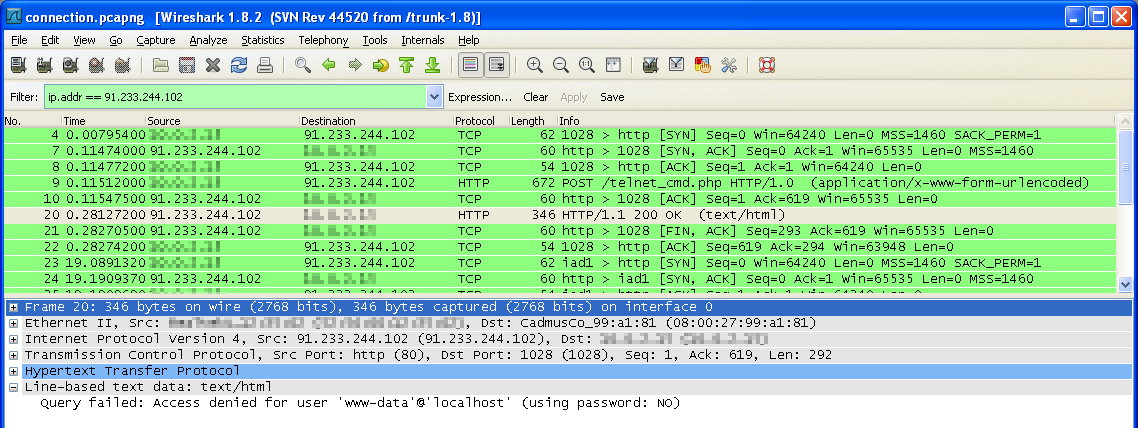Screen dimensions: 1138x428
Task: Open the Capture menu
Action: (x=156, y=41)
